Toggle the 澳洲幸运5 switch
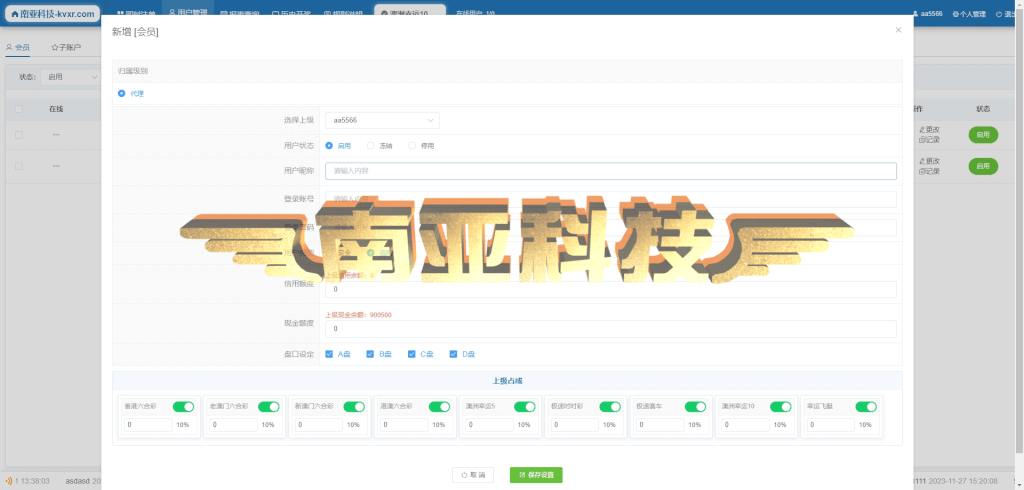Image resolution: width=1024 pixels, height=490 pixels. [x=525, y=406]
